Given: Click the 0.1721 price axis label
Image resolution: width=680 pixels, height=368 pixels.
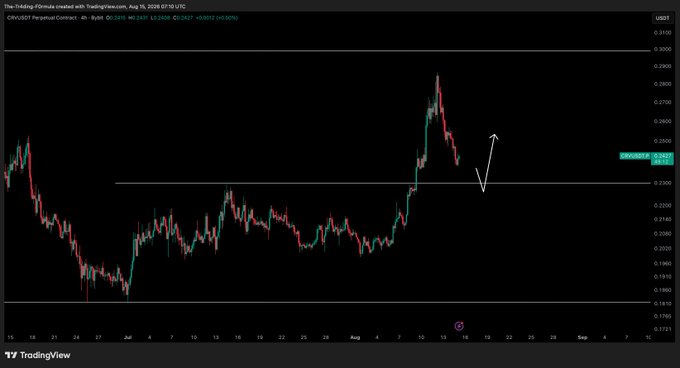Looking at the screenshot, I should 662,329.
